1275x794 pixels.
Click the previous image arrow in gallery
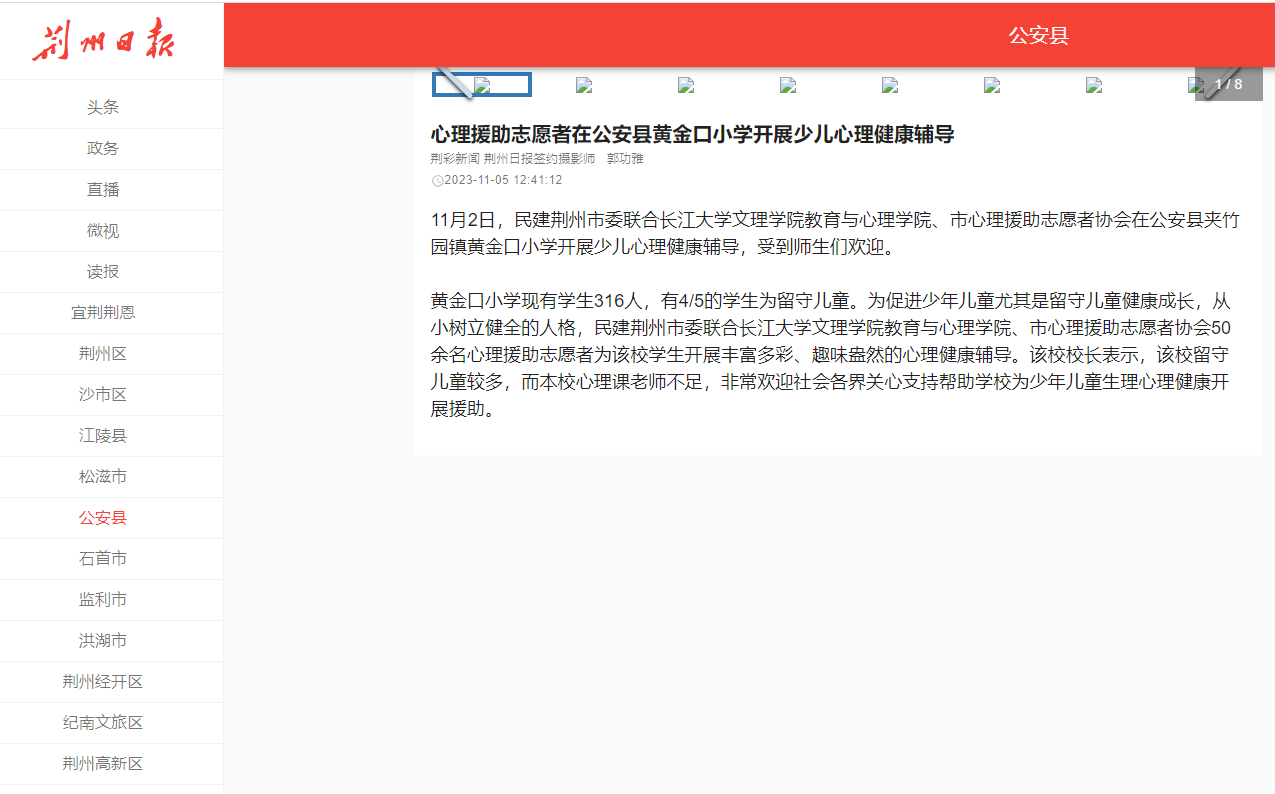(455, 83)
